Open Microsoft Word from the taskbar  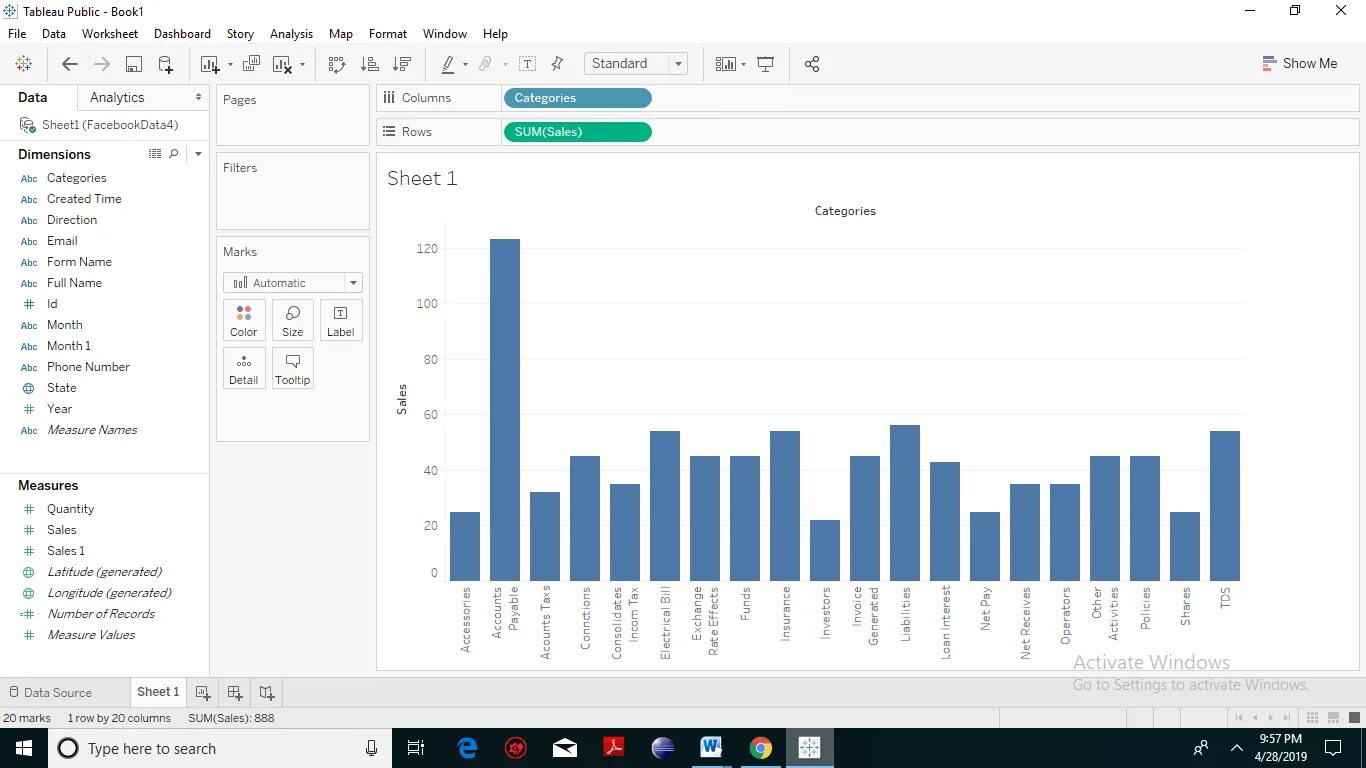point(712,748)
